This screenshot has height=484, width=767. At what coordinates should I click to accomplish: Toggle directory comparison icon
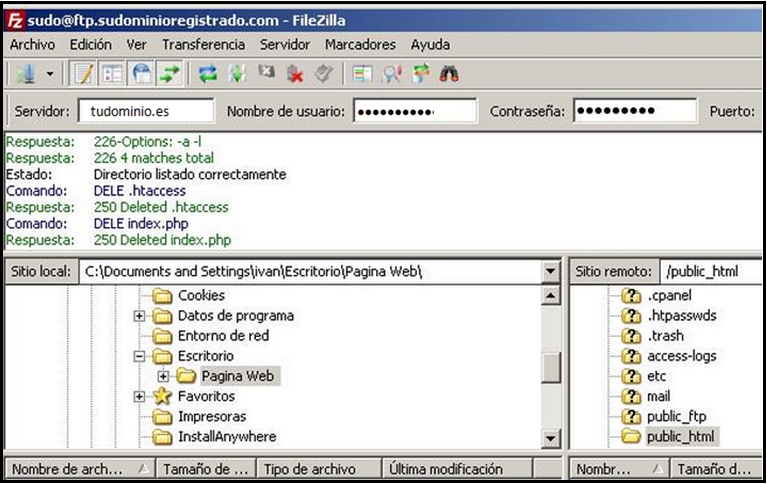point(391,74)
